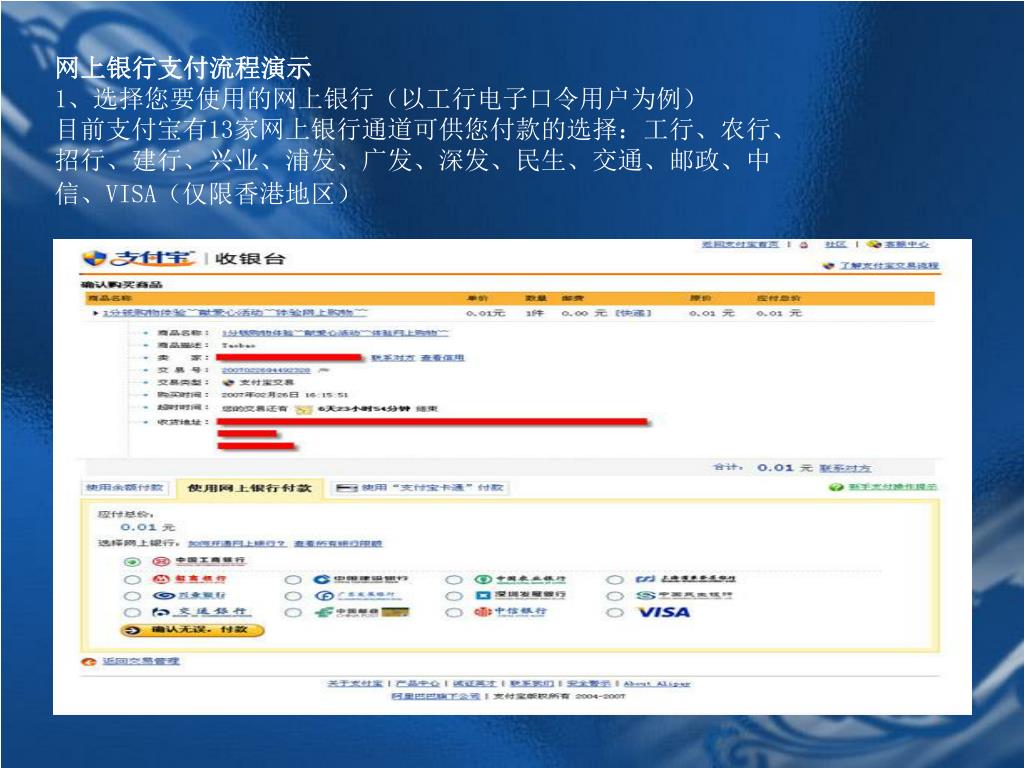Click the China Construction Bank 中国建设银行 logo

(360, 579)
